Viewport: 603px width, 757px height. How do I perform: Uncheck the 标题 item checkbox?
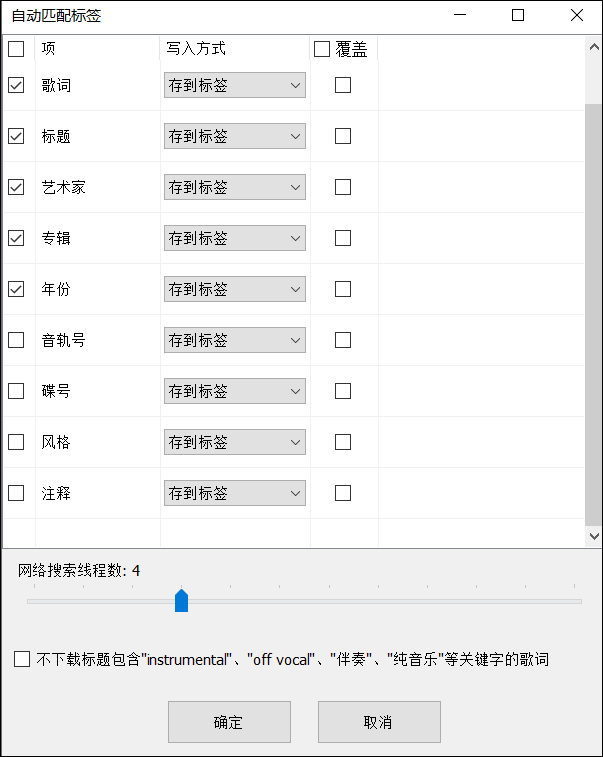pyautogui.click(x=16, y=137)
